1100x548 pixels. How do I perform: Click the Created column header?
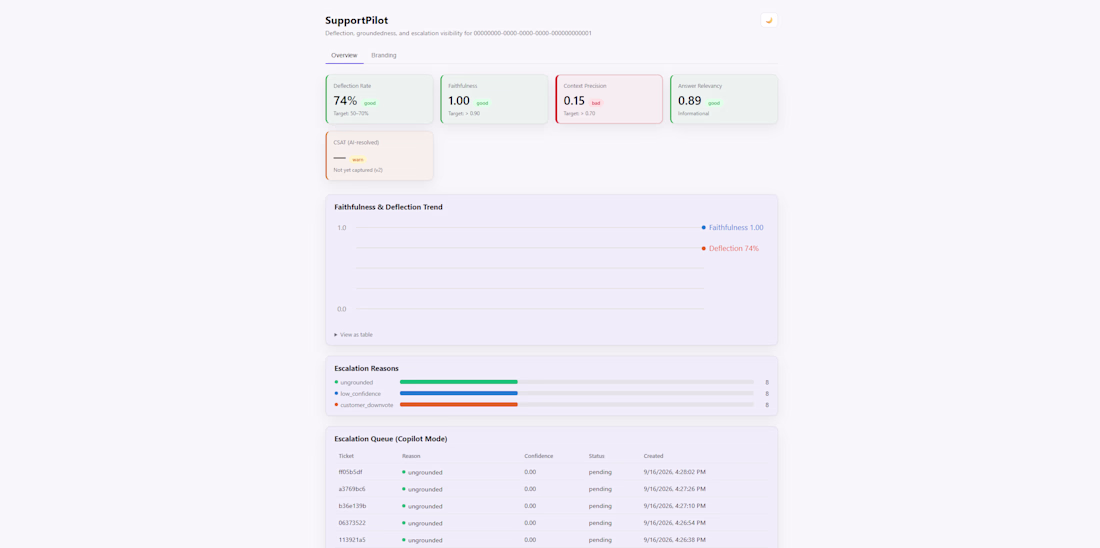tap(653, 456)
